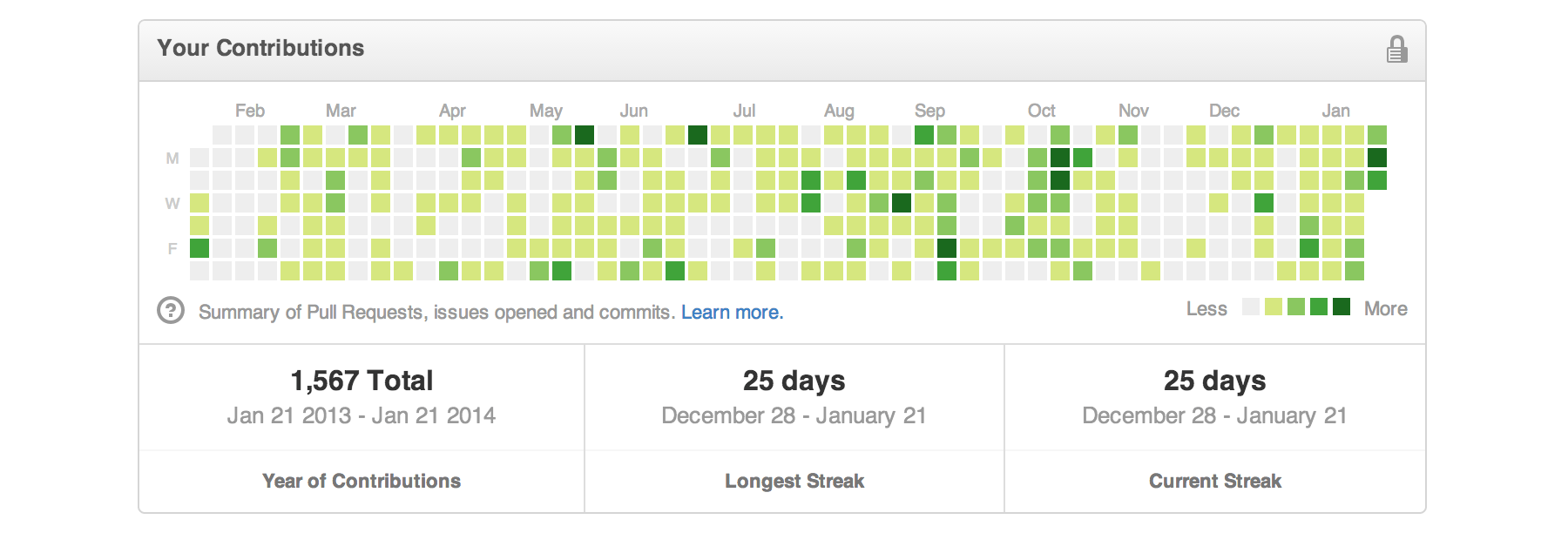Image resolution: width=1568 pixels, height=533 pixels.
Task: Click the question mark help icon
Action: [x=171, y=310]
